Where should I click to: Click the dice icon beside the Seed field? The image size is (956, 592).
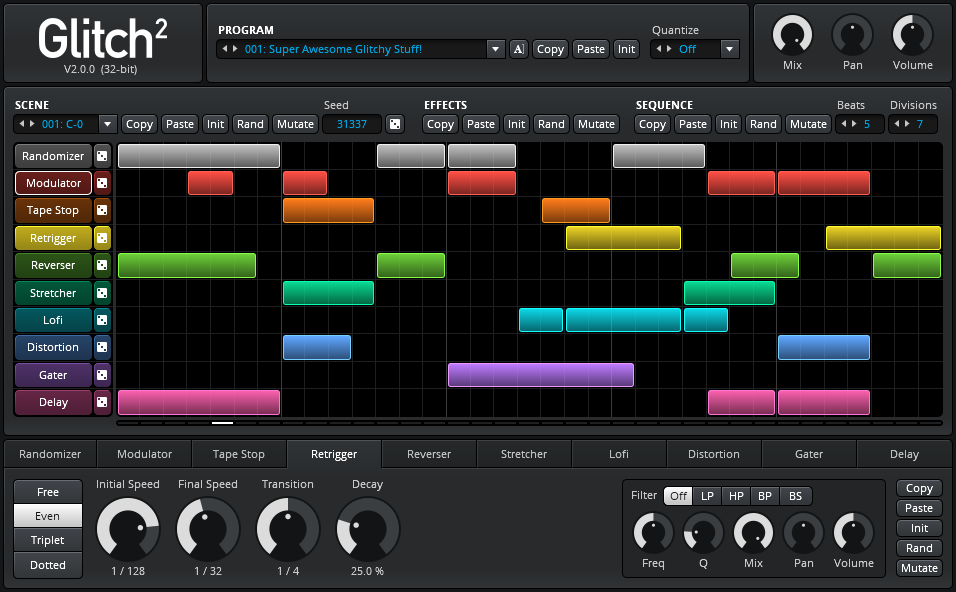pos(395,124)
